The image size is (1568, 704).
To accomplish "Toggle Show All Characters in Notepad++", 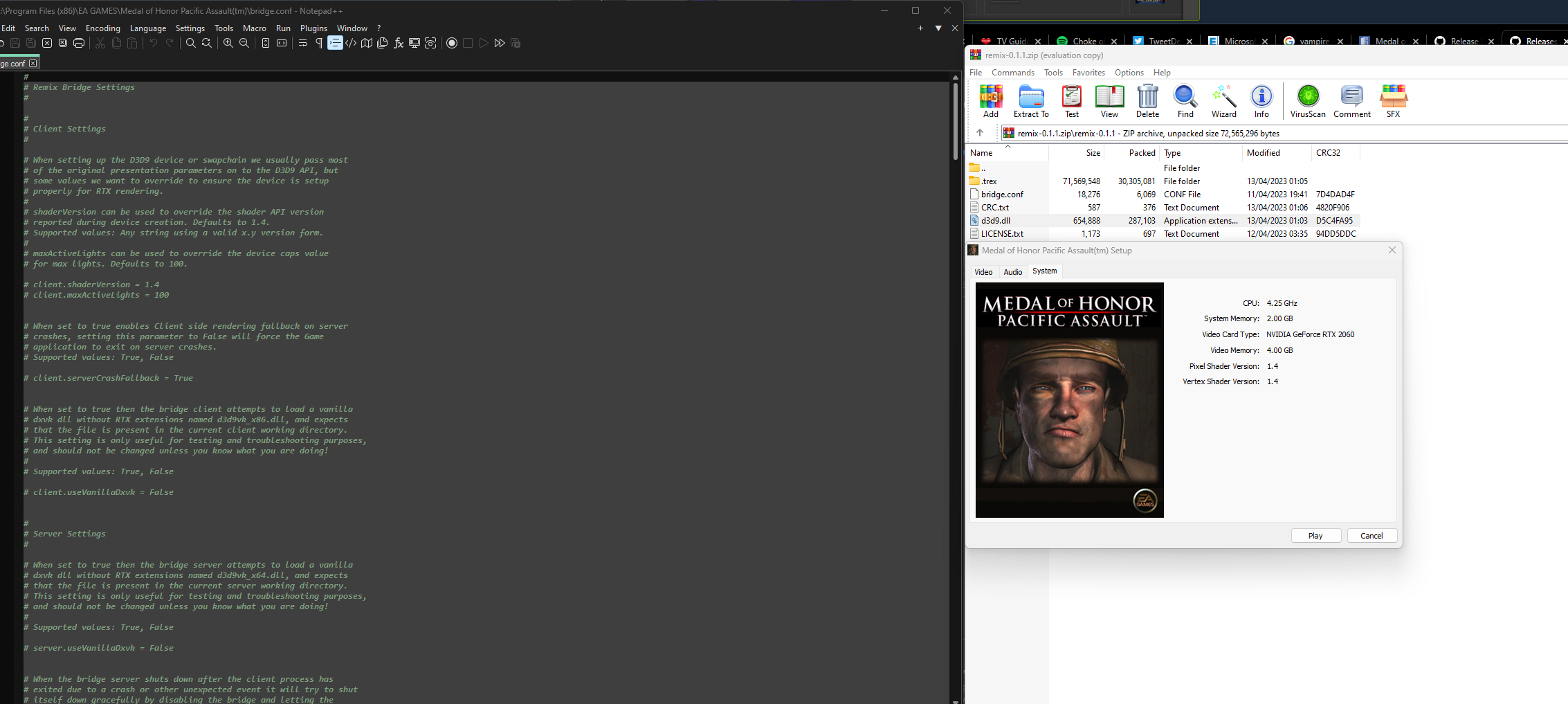I will (318, 43).
